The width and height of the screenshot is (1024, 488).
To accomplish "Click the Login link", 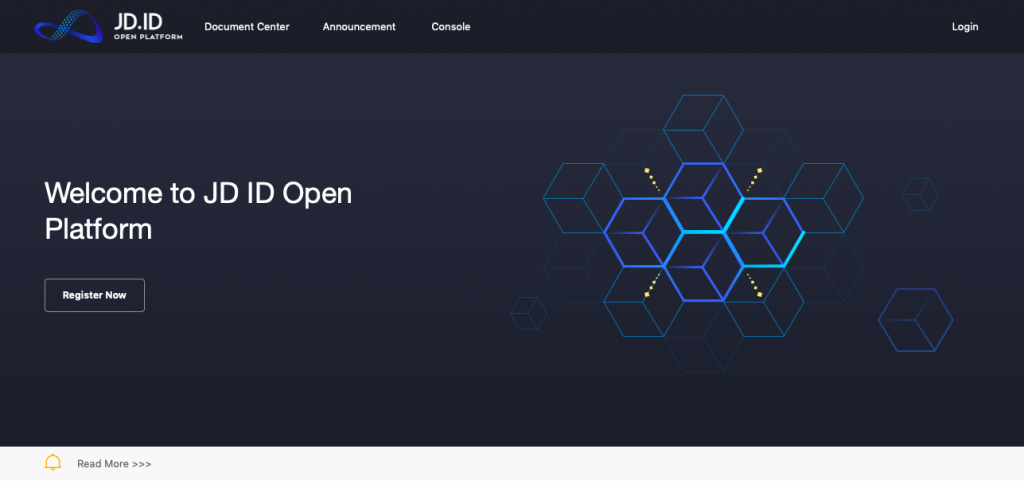I will (965, 27).
